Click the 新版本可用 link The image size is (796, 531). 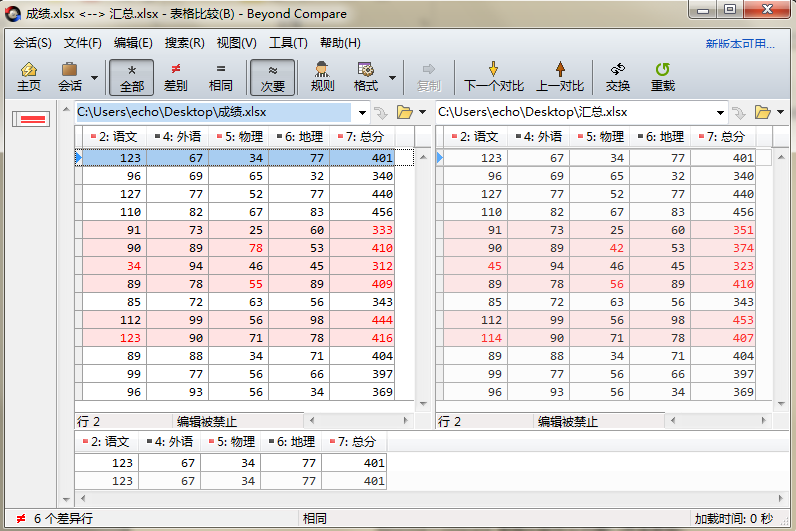click(740, 44)
